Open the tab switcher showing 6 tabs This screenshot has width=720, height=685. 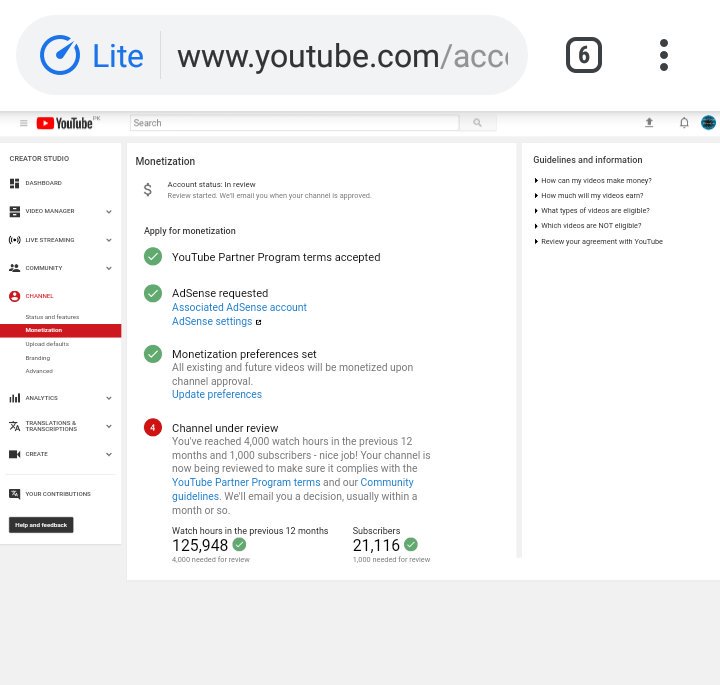(x=584, y=55)
